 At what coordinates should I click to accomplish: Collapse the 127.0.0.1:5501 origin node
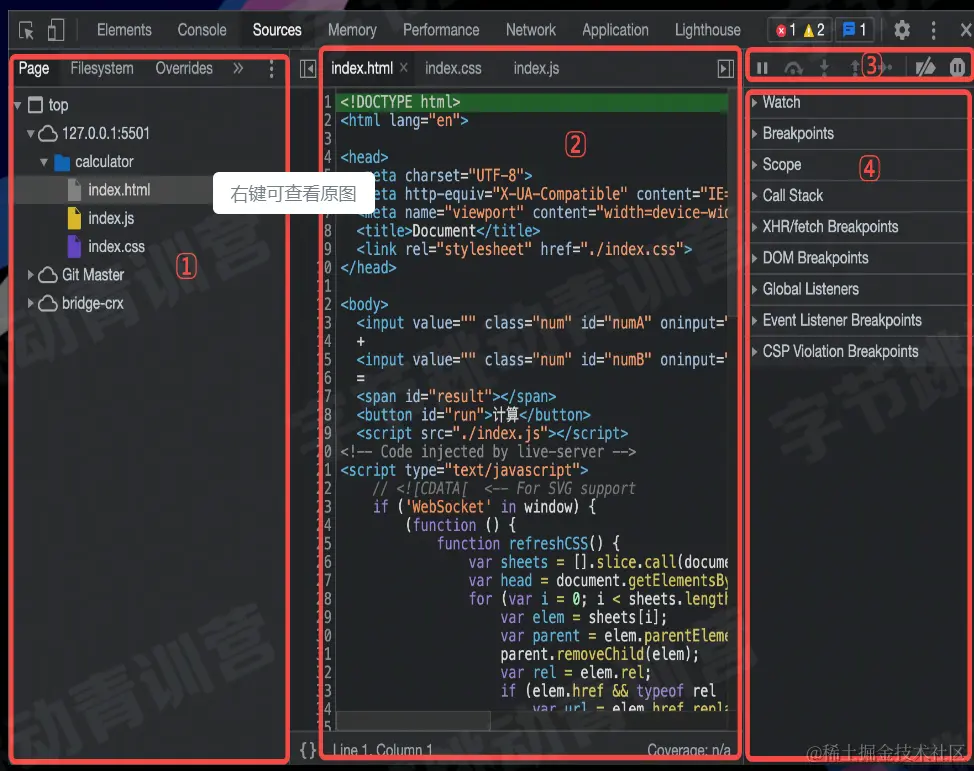30,134
